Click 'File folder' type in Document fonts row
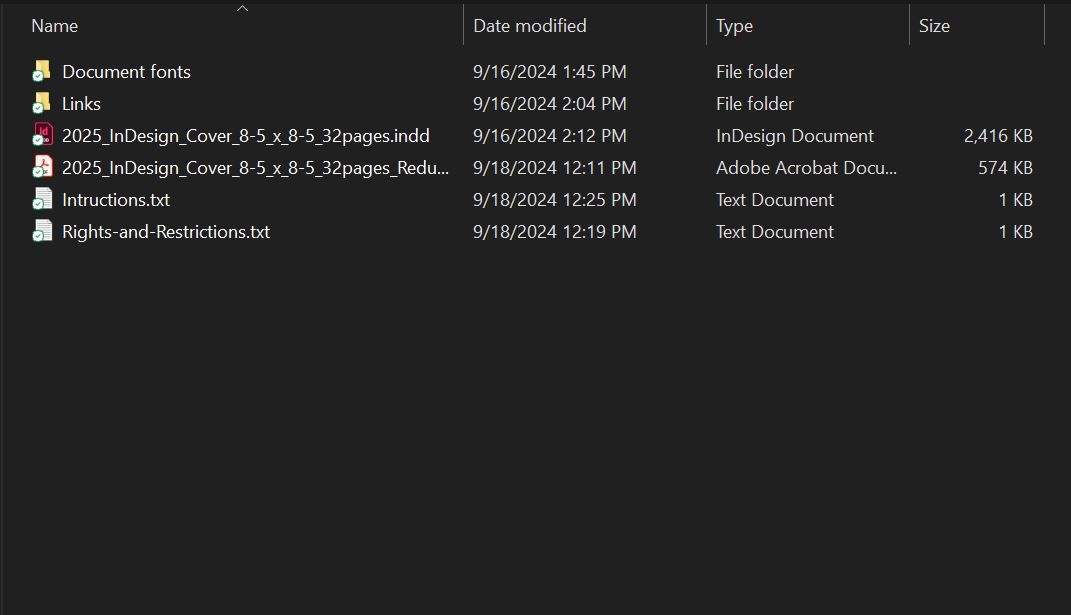The image size is (1071, 615). tap(755, 72)
